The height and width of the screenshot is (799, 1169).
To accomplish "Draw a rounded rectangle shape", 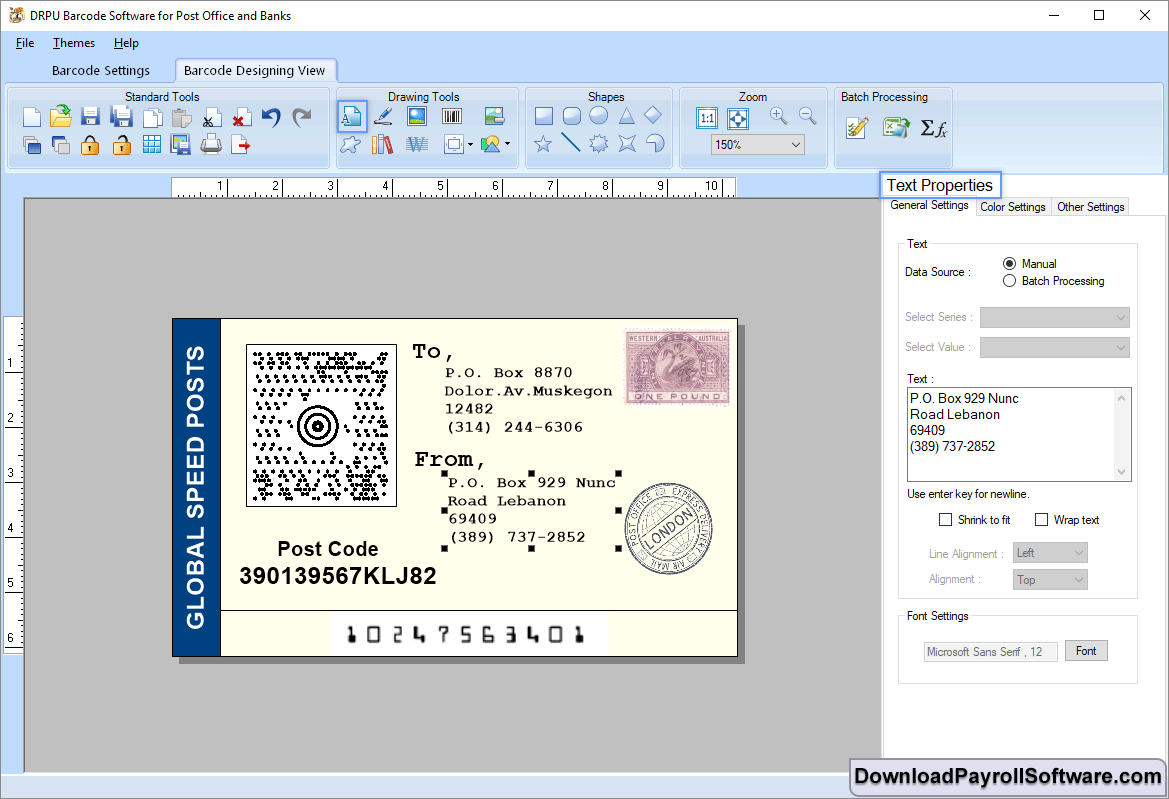I will pyautogui.click(x=572, y=116).
